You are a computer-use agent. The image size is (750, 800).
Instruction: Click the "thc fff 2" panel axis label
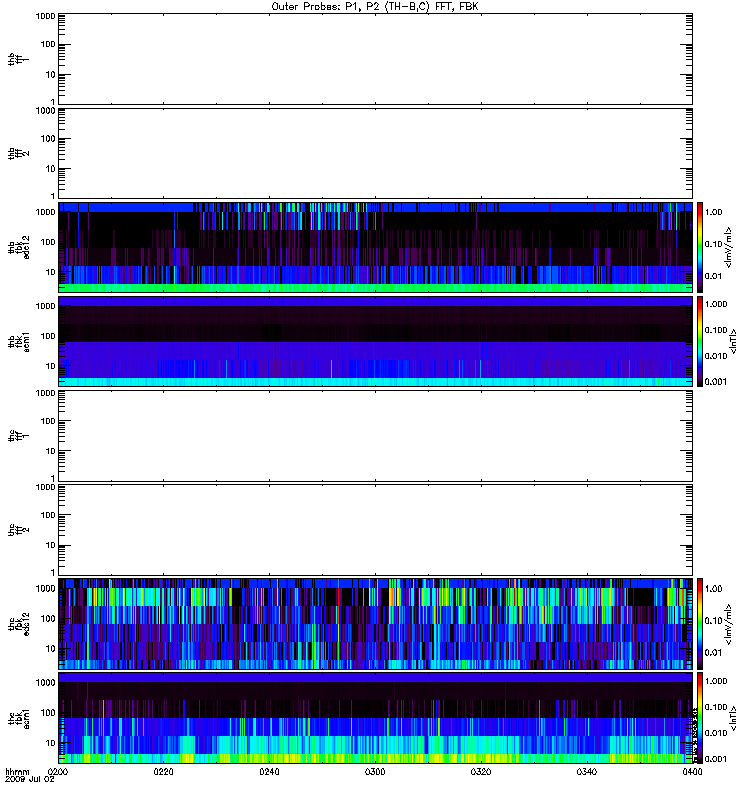[x=18, y=530]
